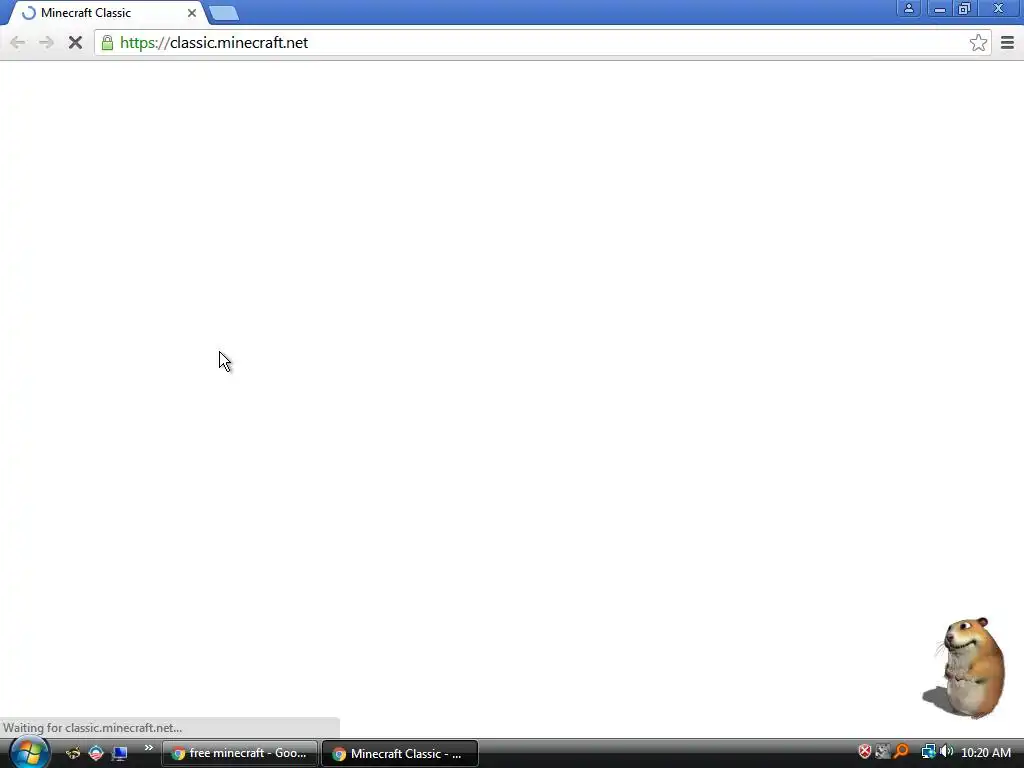
Task: Launch the round red-white-blue quick launch icon
Action: [96, 753]
